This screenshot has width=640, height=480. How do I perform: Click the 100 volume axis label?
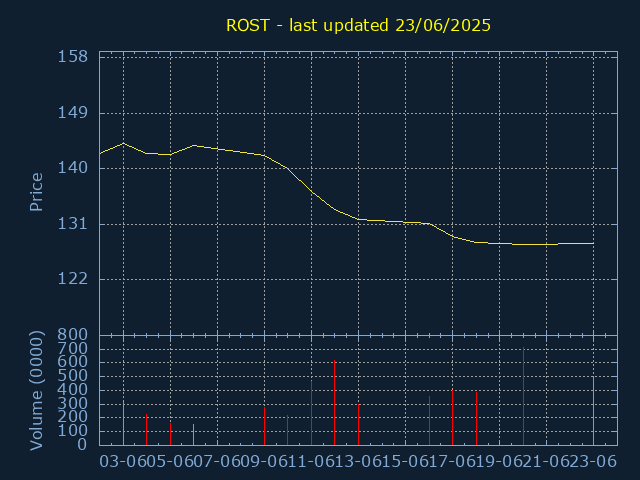73,431
